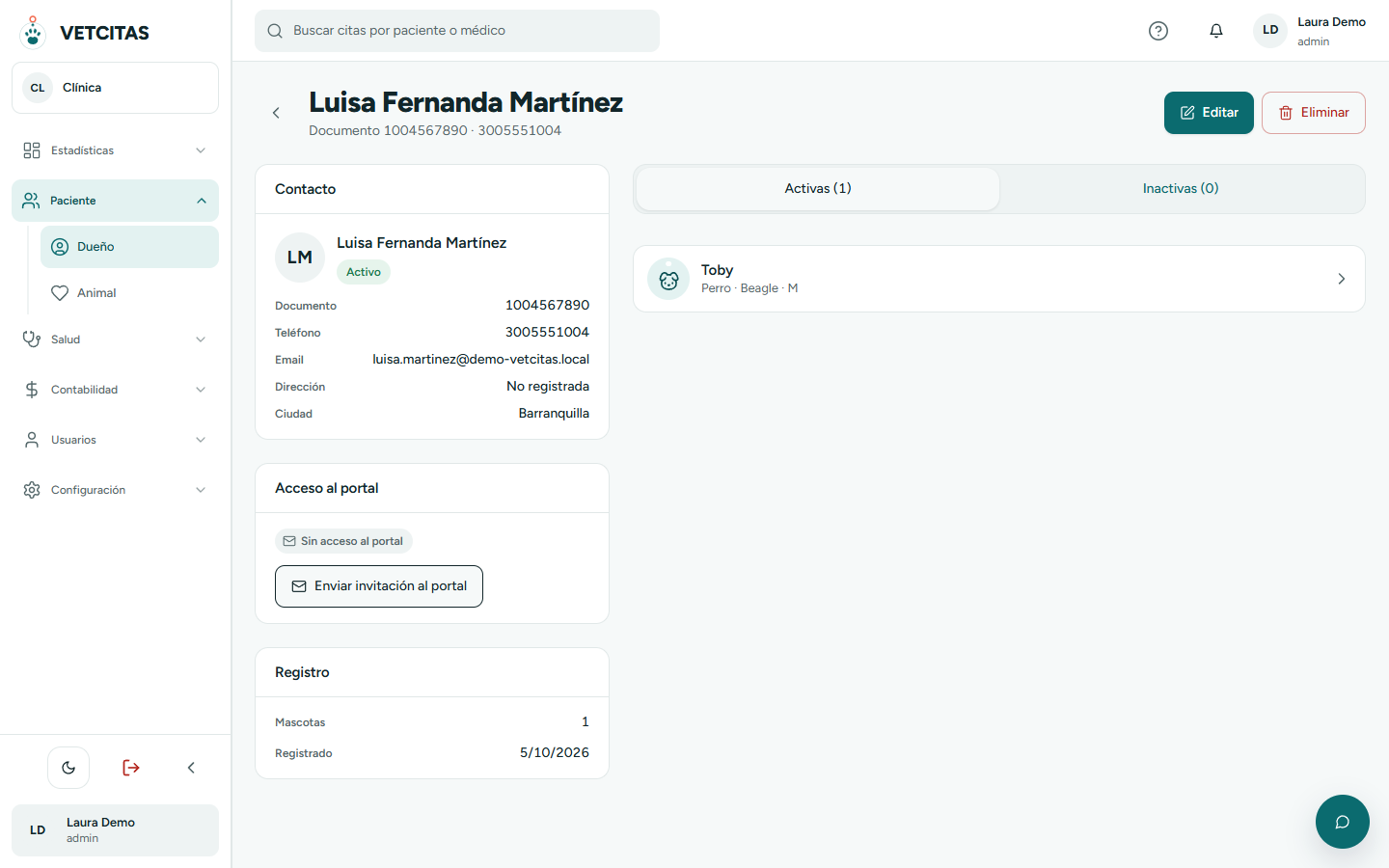Screen dimensions: 1389x868
Task: Click the LM contact avatar
Action: 300,258
